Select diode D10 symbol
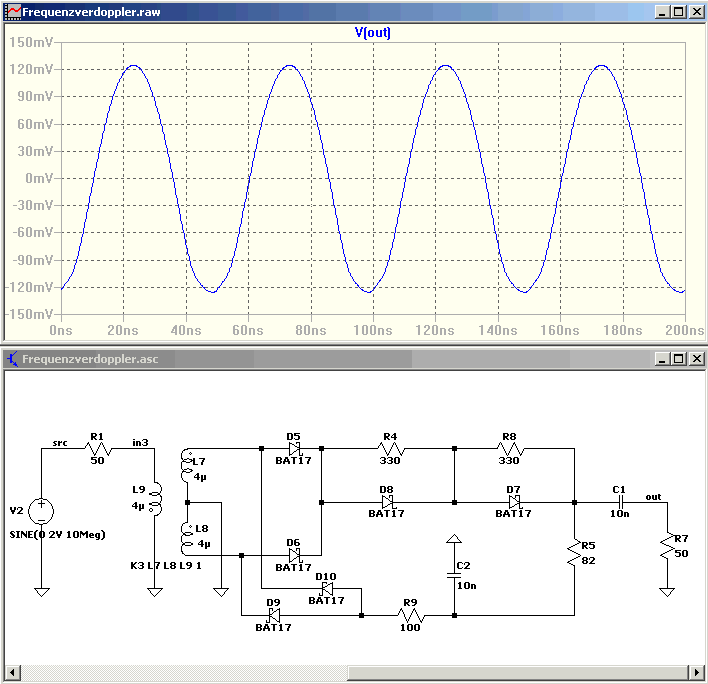Viewport: 708px width, 684px height. [327, 589]
